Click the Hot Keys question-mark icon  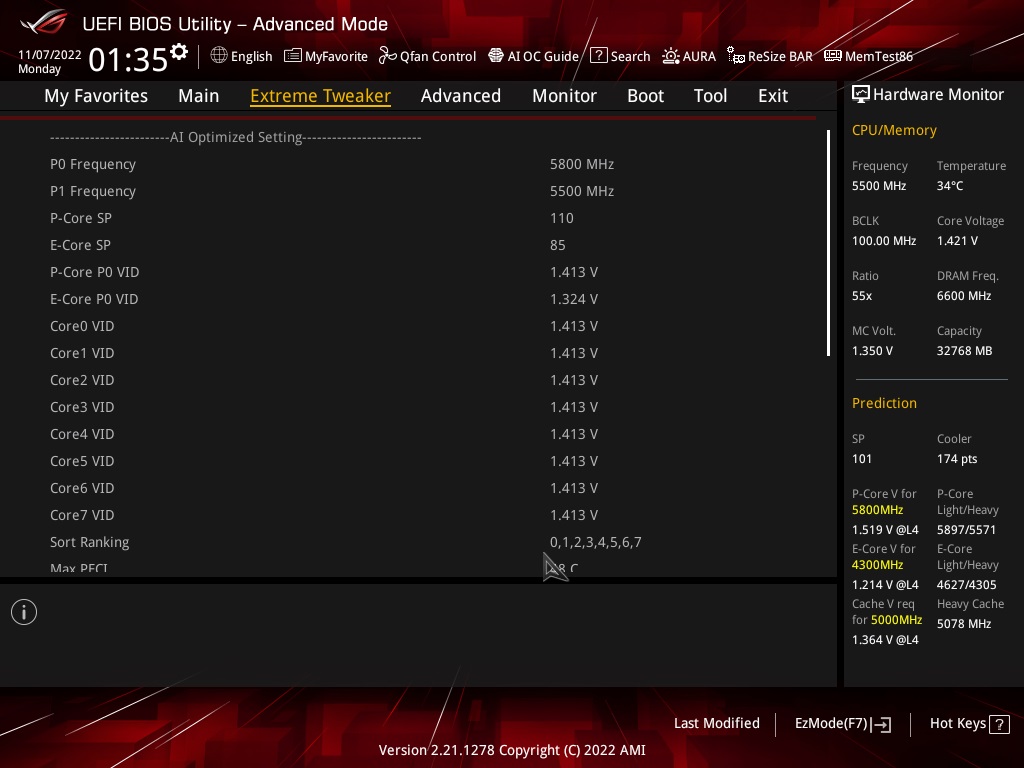999,724
